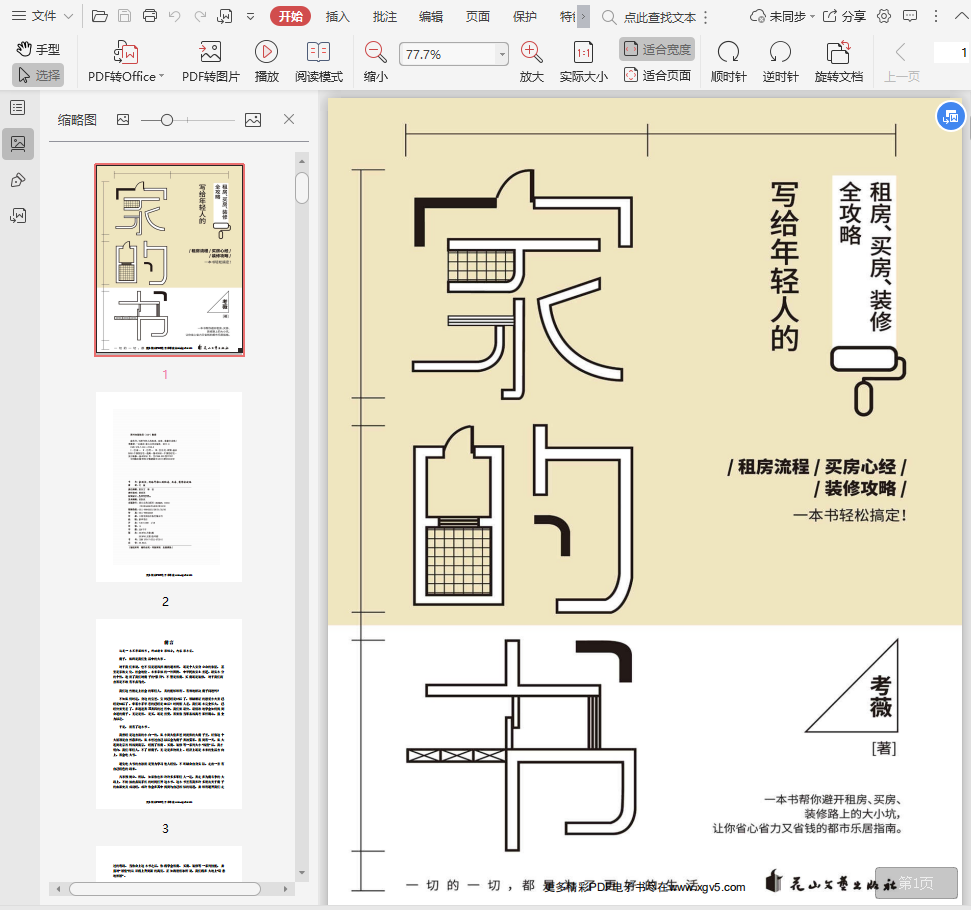
Task: Click the 分享 share button
Action: coord(844,16)
